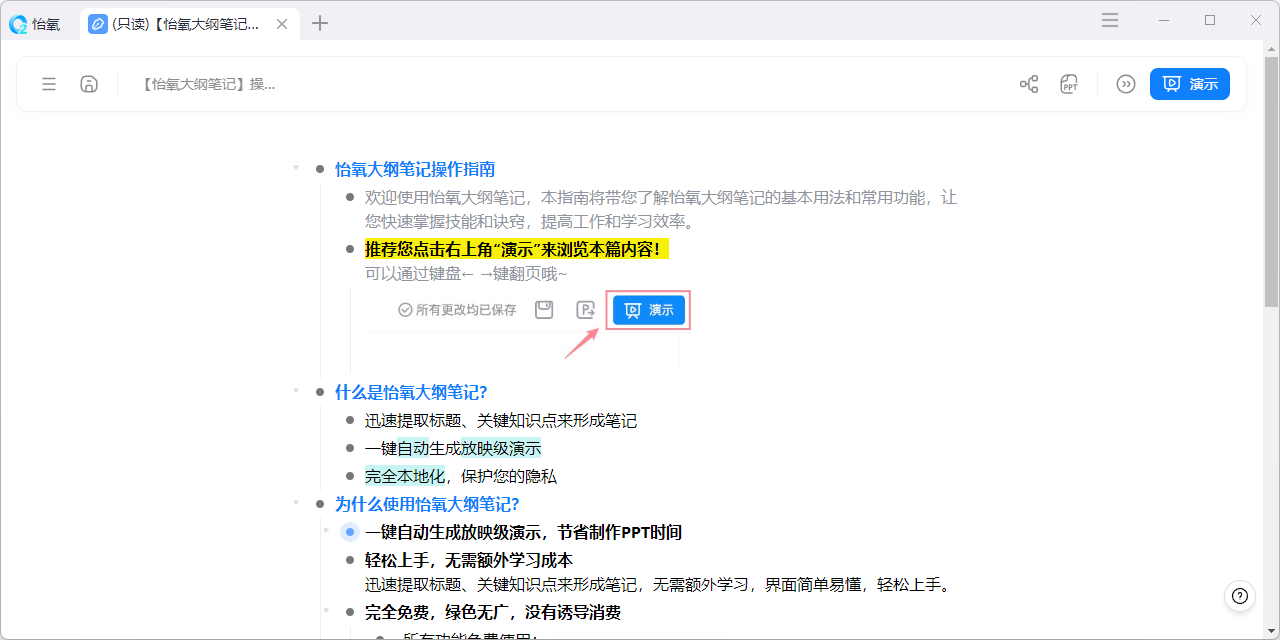Open the sidebar outline hamburger menu in toolbar
The image size is (1280, 640).
pos(49,84)
